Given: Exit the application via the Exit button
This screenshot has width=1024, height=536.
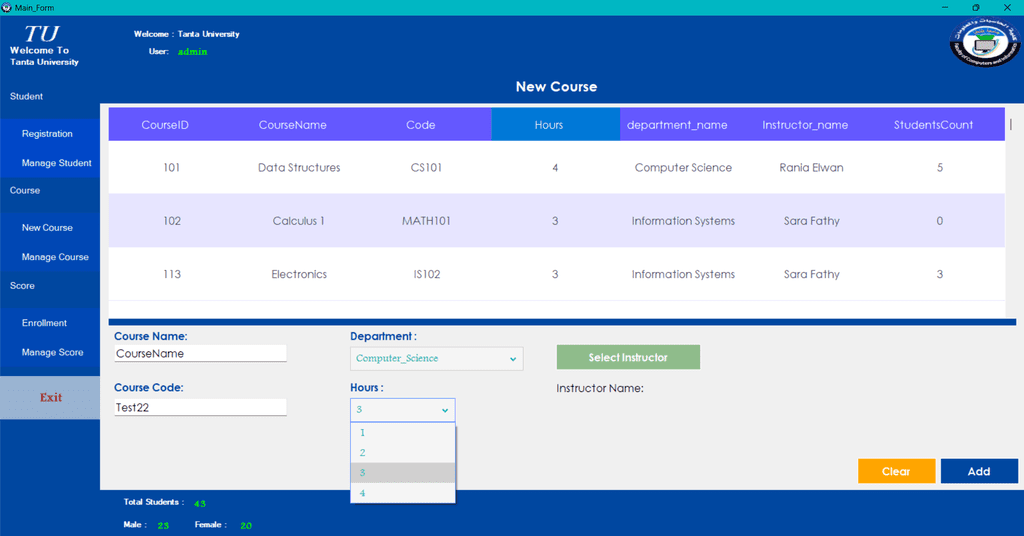Looking at the screenshot, I should pos(50,398).
